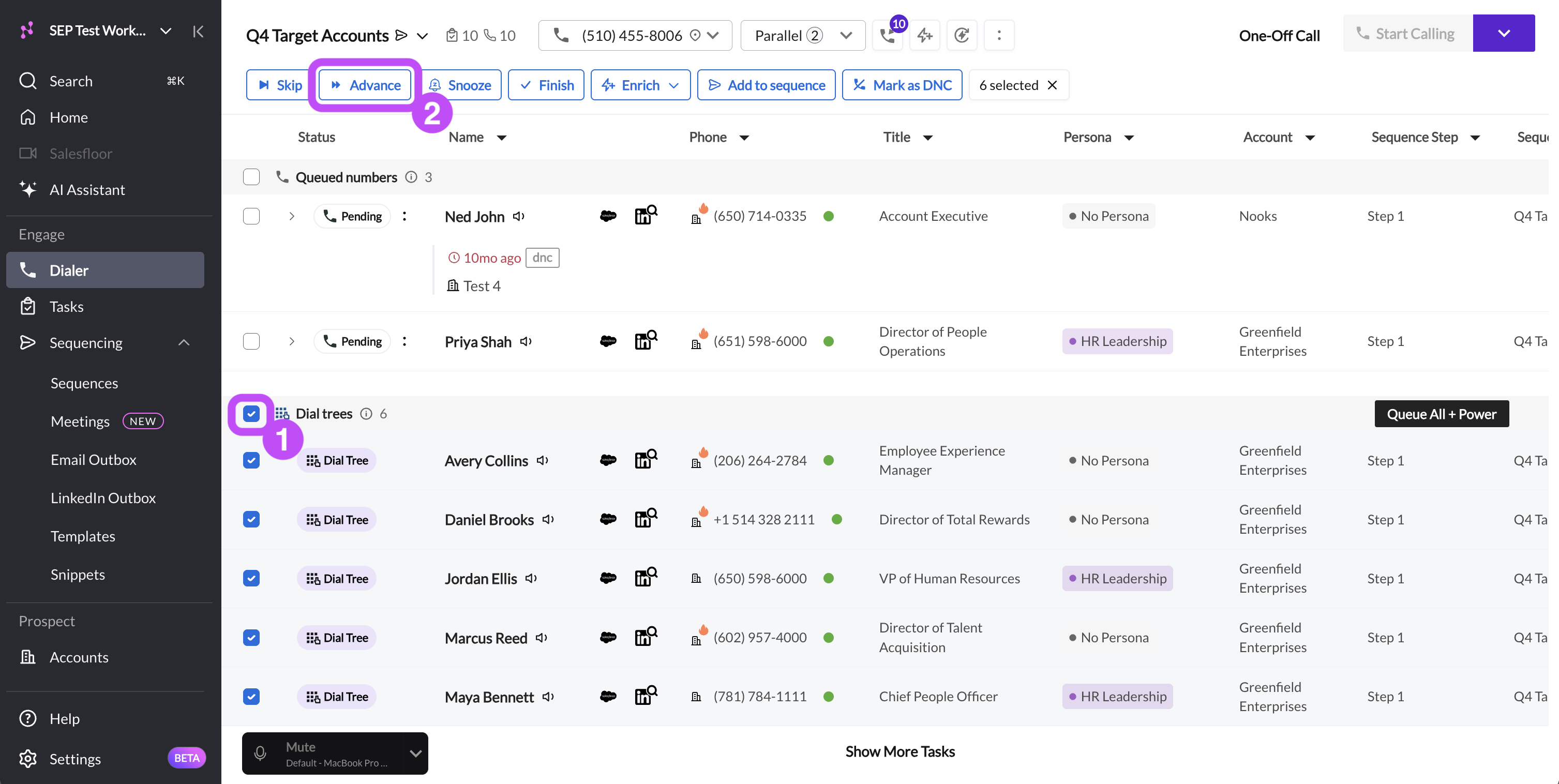The image size is (1559, 784).
Task: Open the Start Calling purple dropdown arrow
Action: (1503, 33)
